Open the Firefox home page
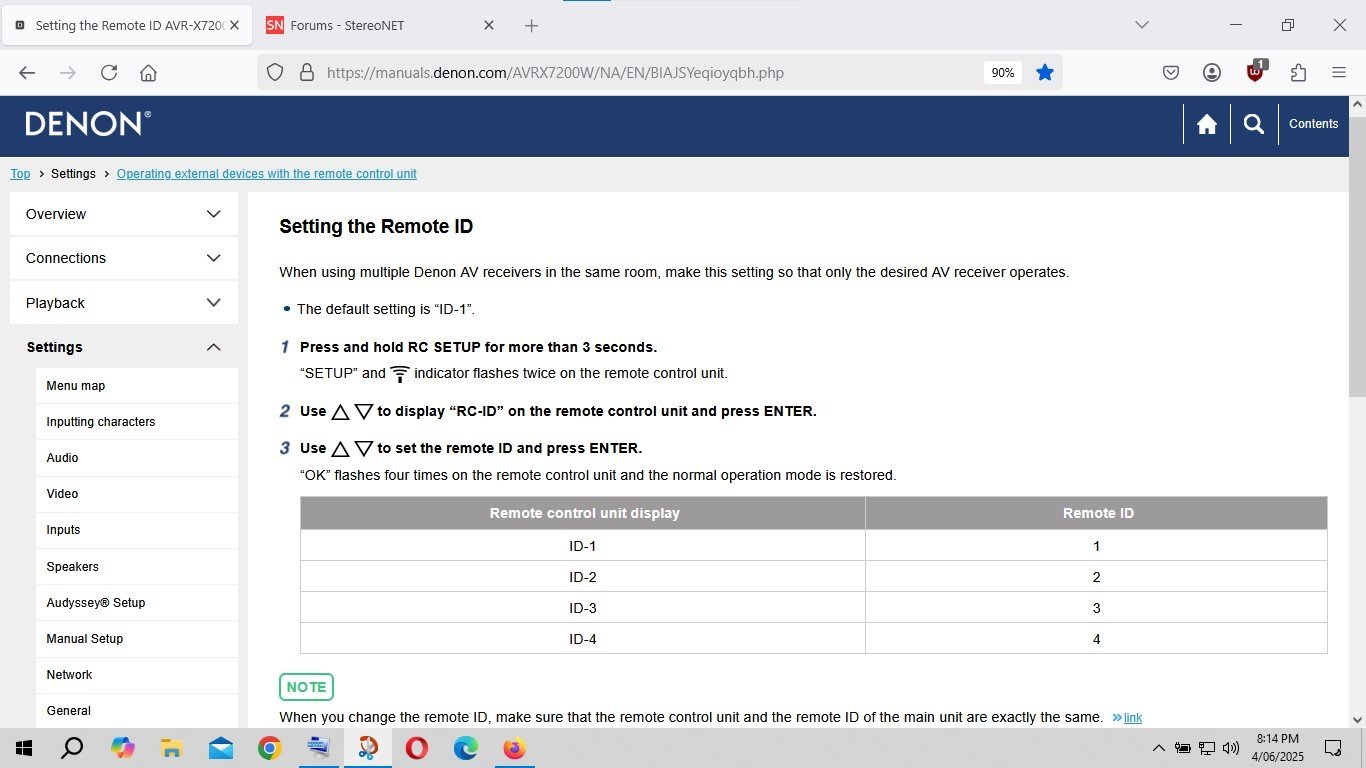This screenshot has height=768, width=1366. coord(148,72)
